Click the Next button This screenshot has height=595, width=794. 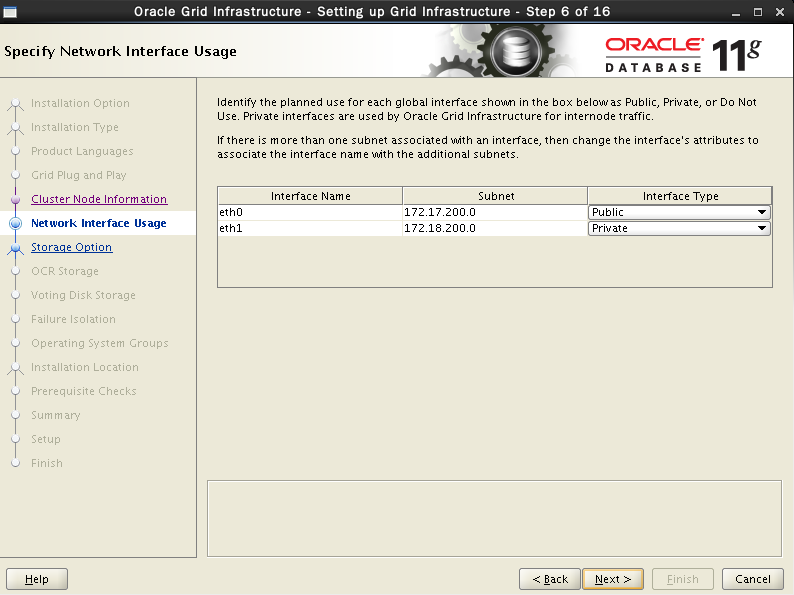pos(613,579)
